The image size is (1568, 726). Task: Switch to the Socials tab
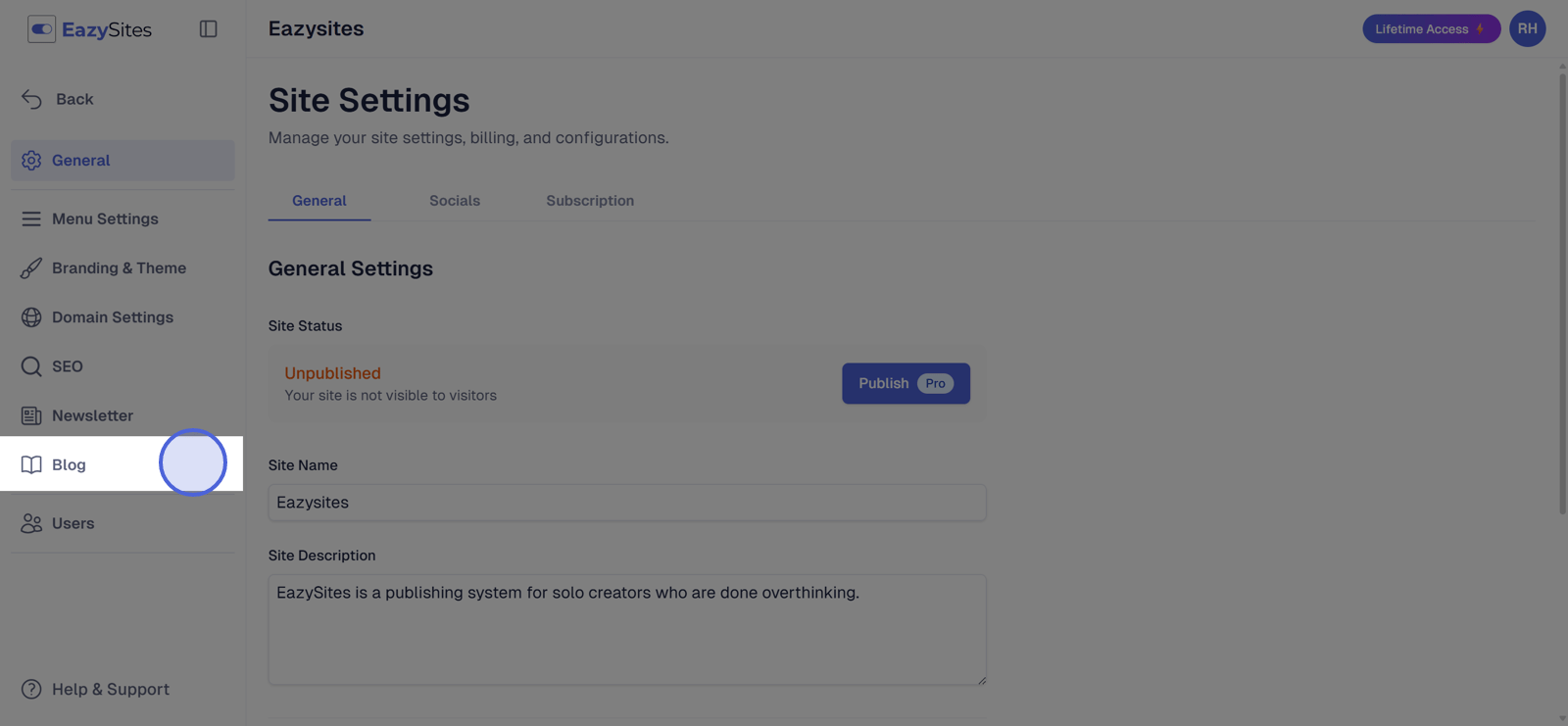pos(455,201)
